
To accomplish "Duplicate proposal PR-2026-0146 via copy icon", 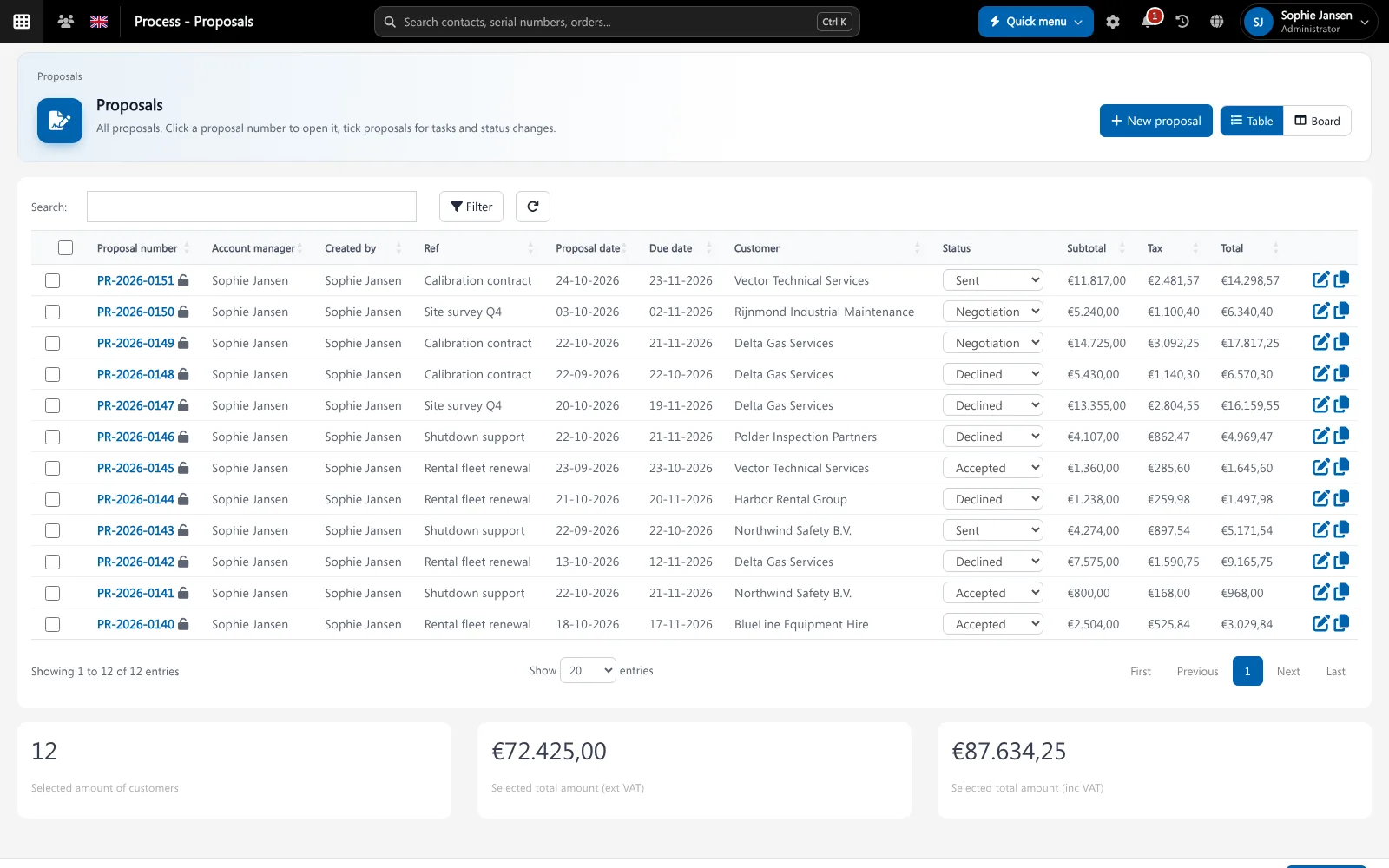I will click(1341, 436).
